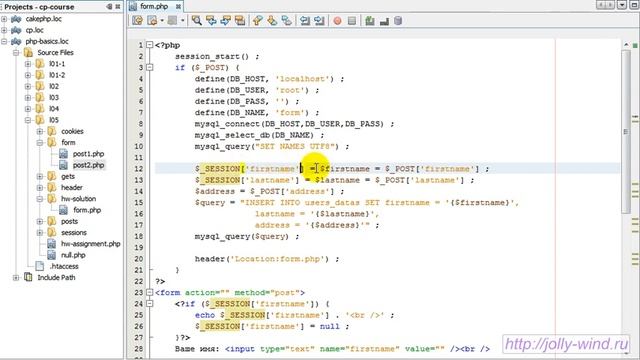Select the l04 folder
Viewport: 640px width, 360px height.
click(54, 109)
